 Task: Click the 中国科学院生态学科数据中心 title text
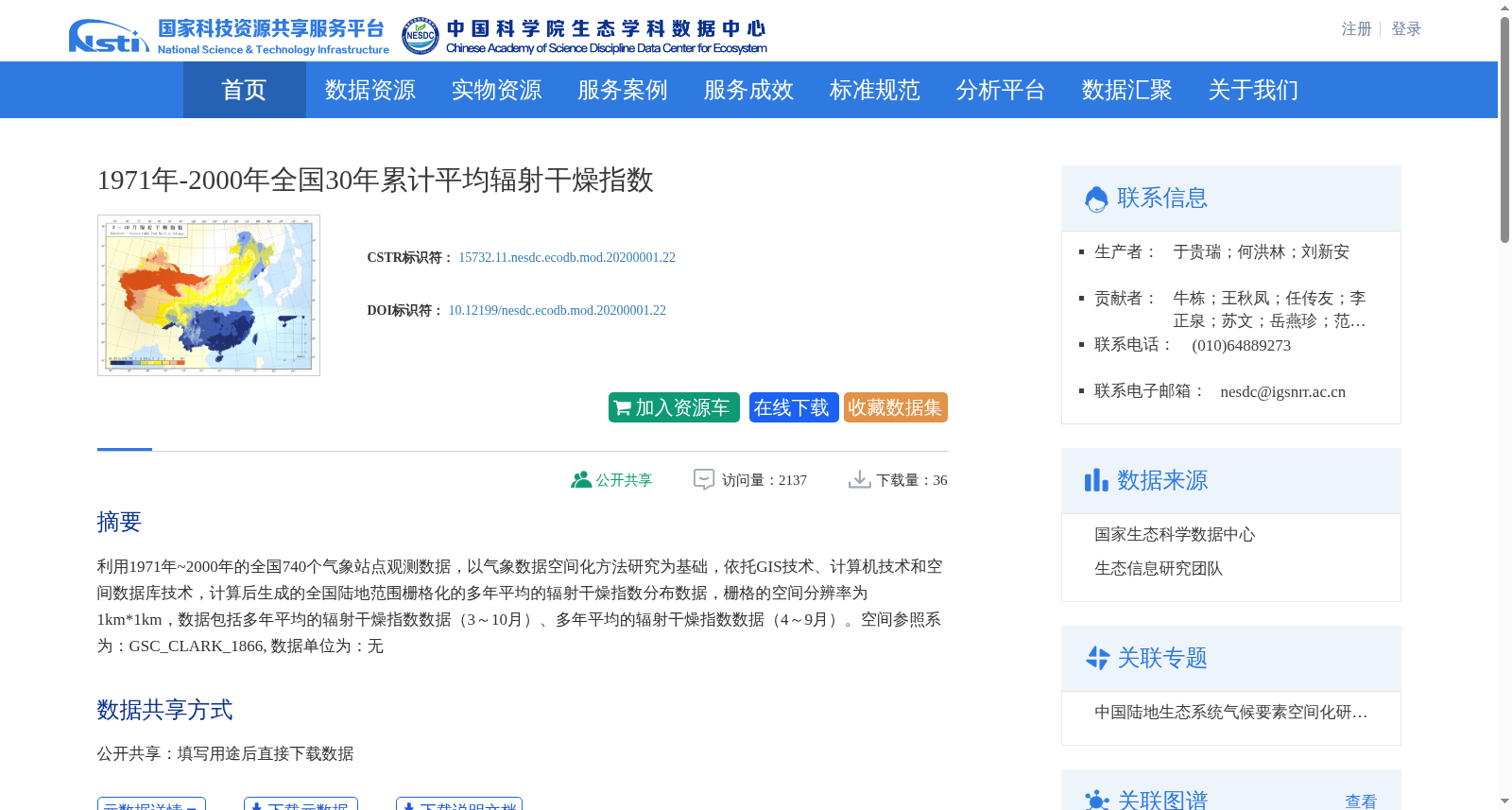pyautogui.click(x=606, y=28)
